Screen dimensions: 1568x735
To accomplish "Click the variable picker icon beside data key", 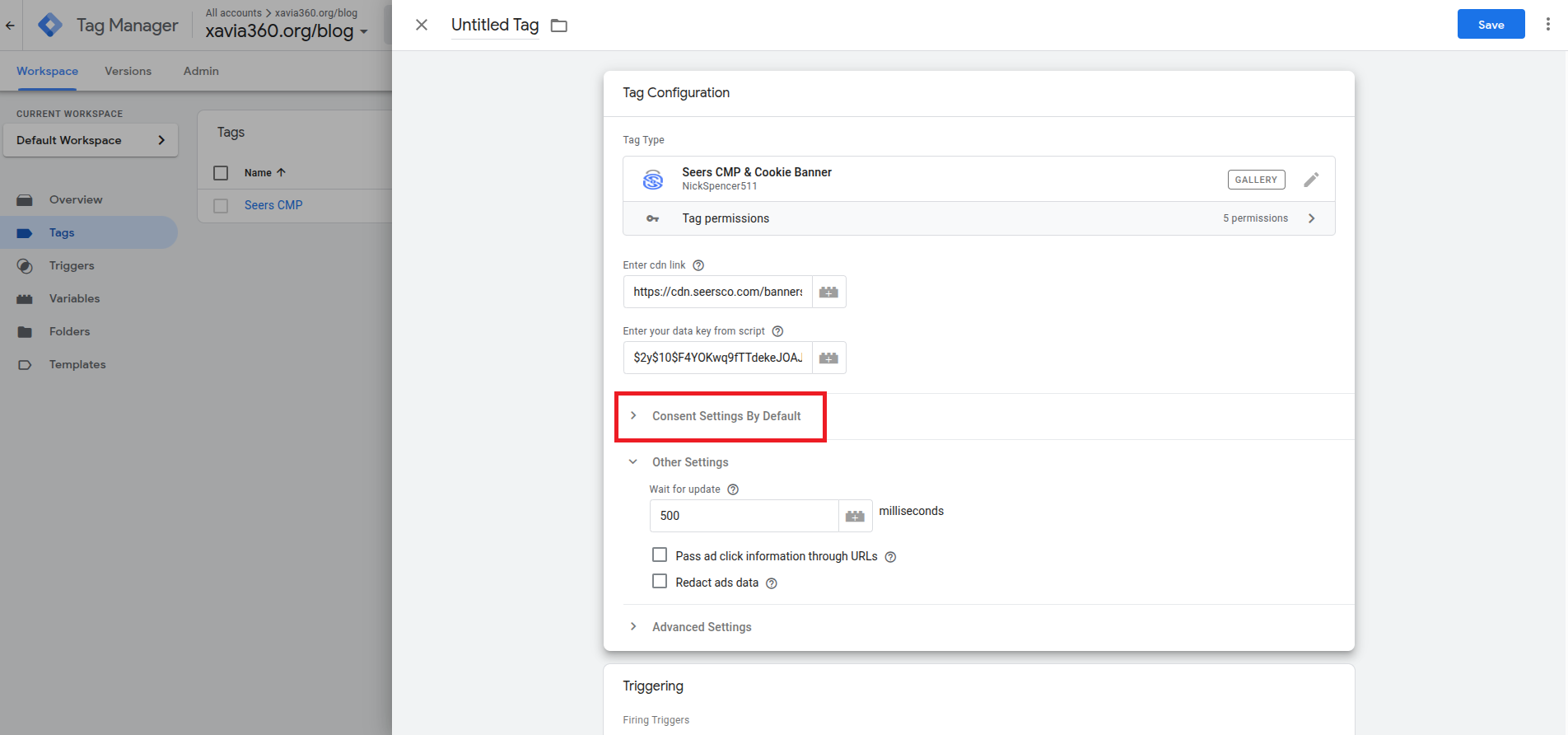I will pos(828,358).
